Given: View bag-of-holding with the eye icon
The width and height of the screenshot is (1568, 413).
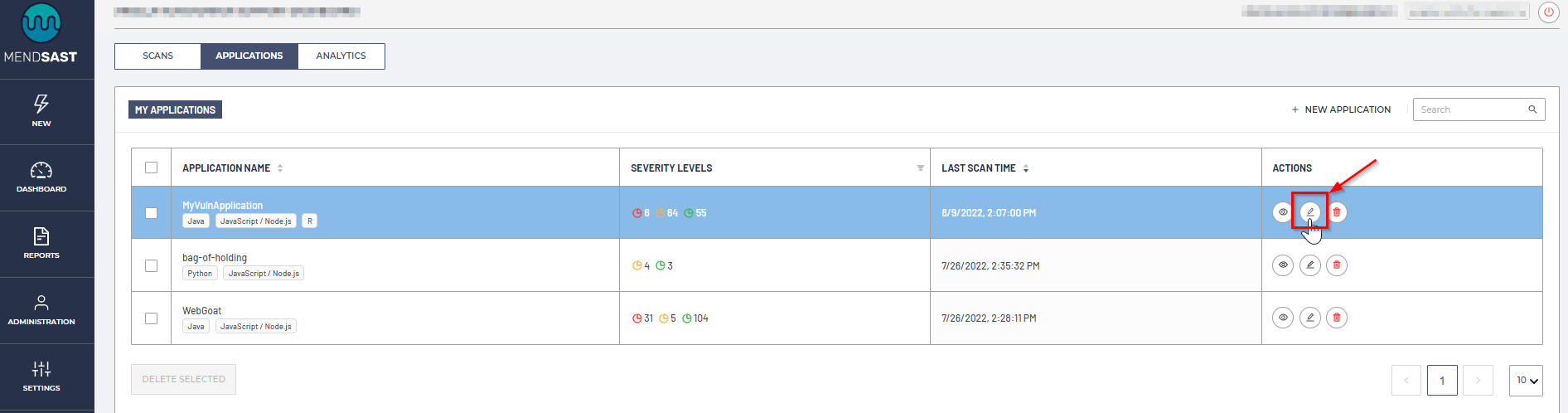Looking at the screenshot, I should click(1282, 265).
